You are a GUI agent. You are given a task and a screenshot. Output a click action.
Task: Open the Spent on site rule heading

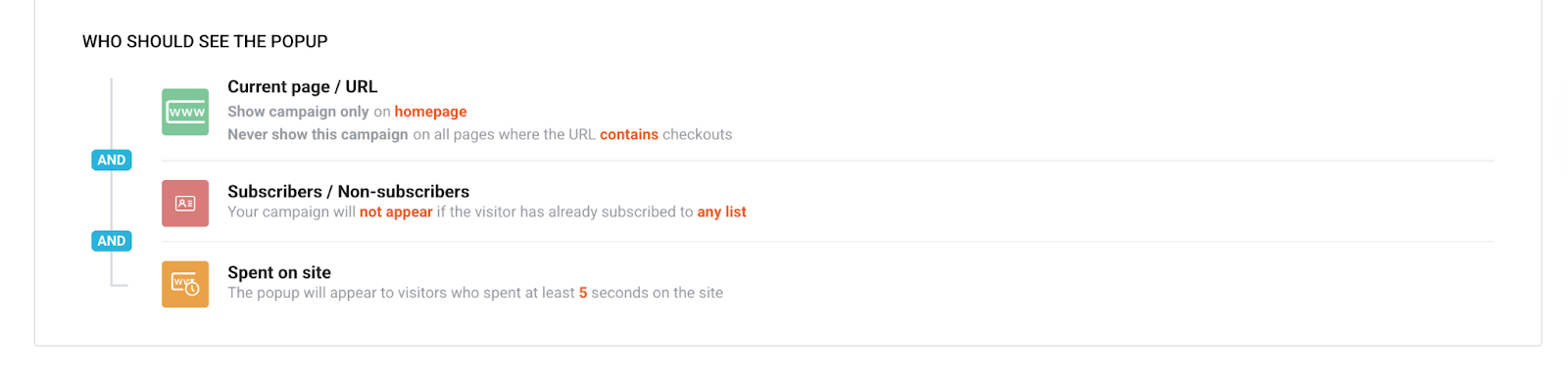pyautogui.click(x=279, y=272)
